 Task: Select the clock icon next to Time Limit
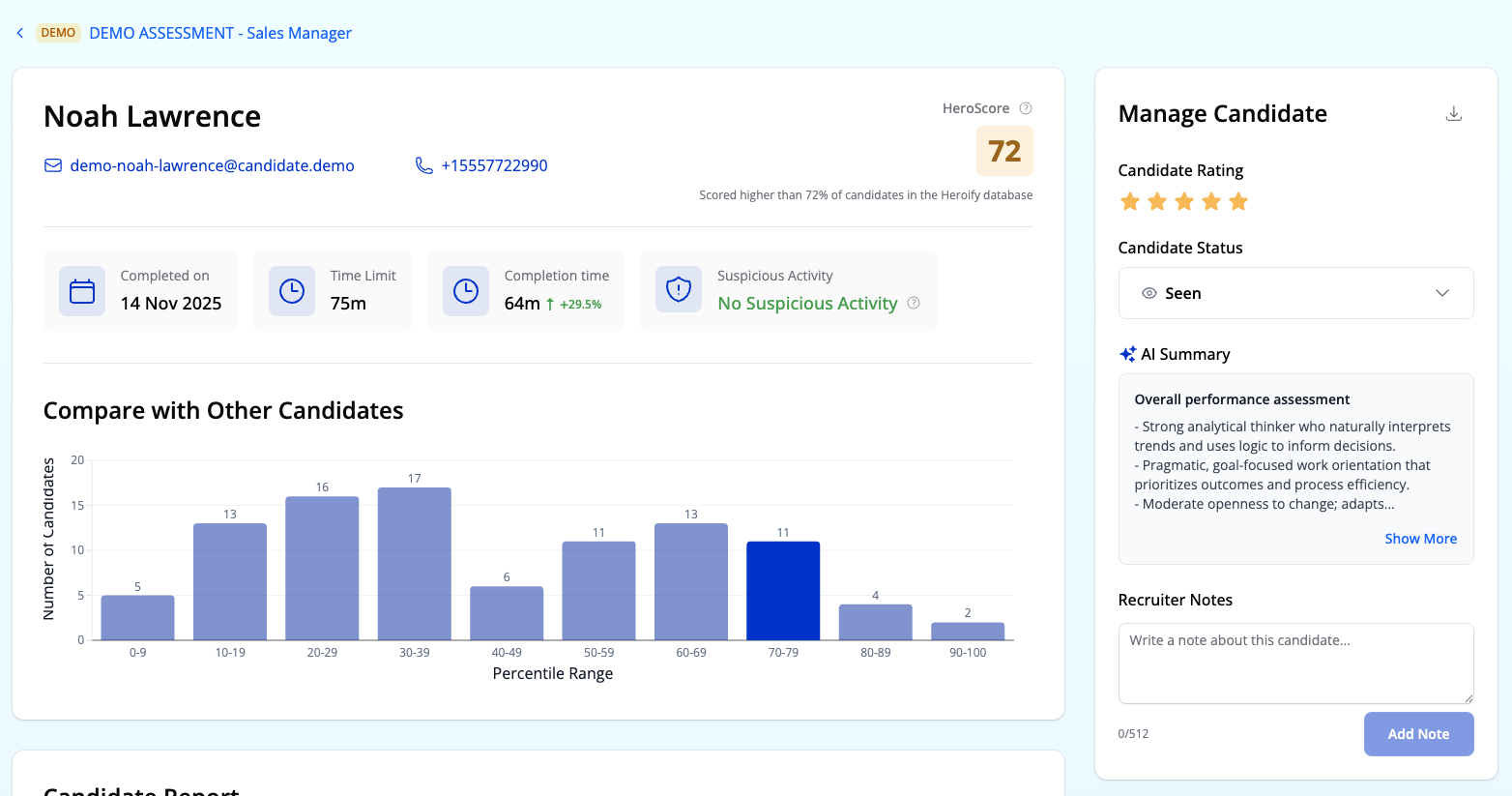291,289
